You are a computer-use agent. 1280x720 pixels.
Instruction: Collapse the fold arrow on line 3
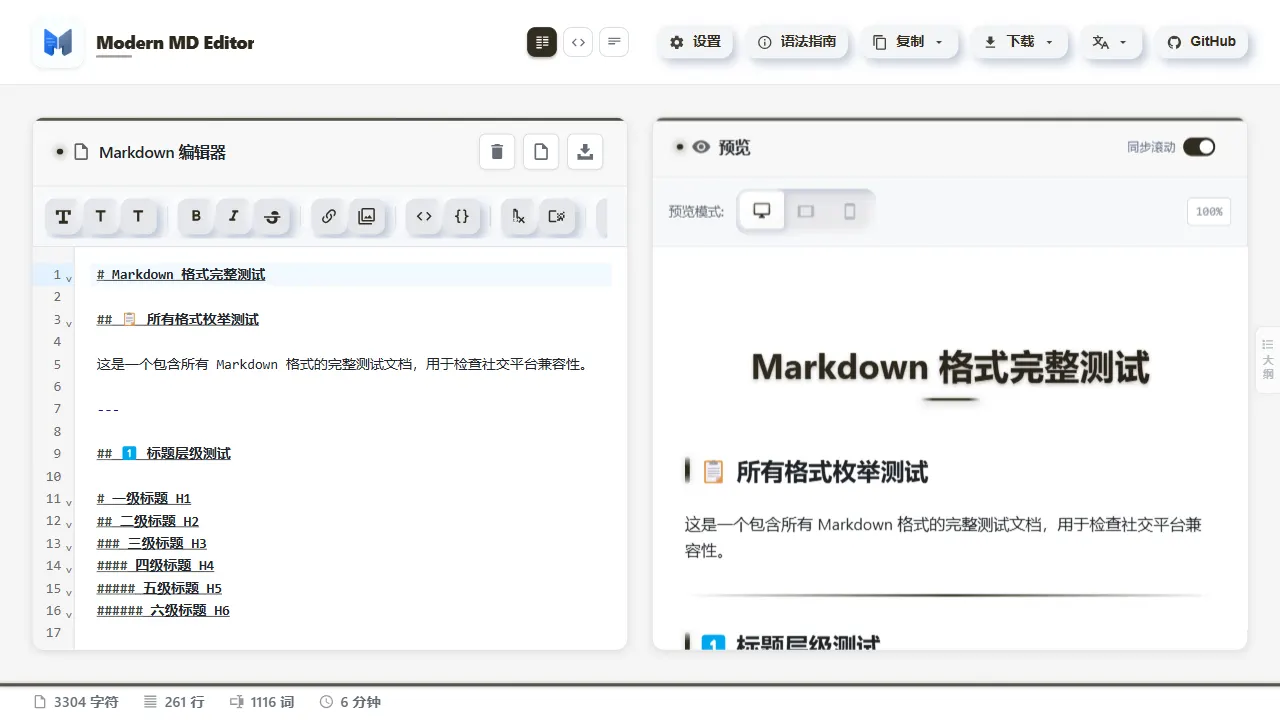click(69, 322)
